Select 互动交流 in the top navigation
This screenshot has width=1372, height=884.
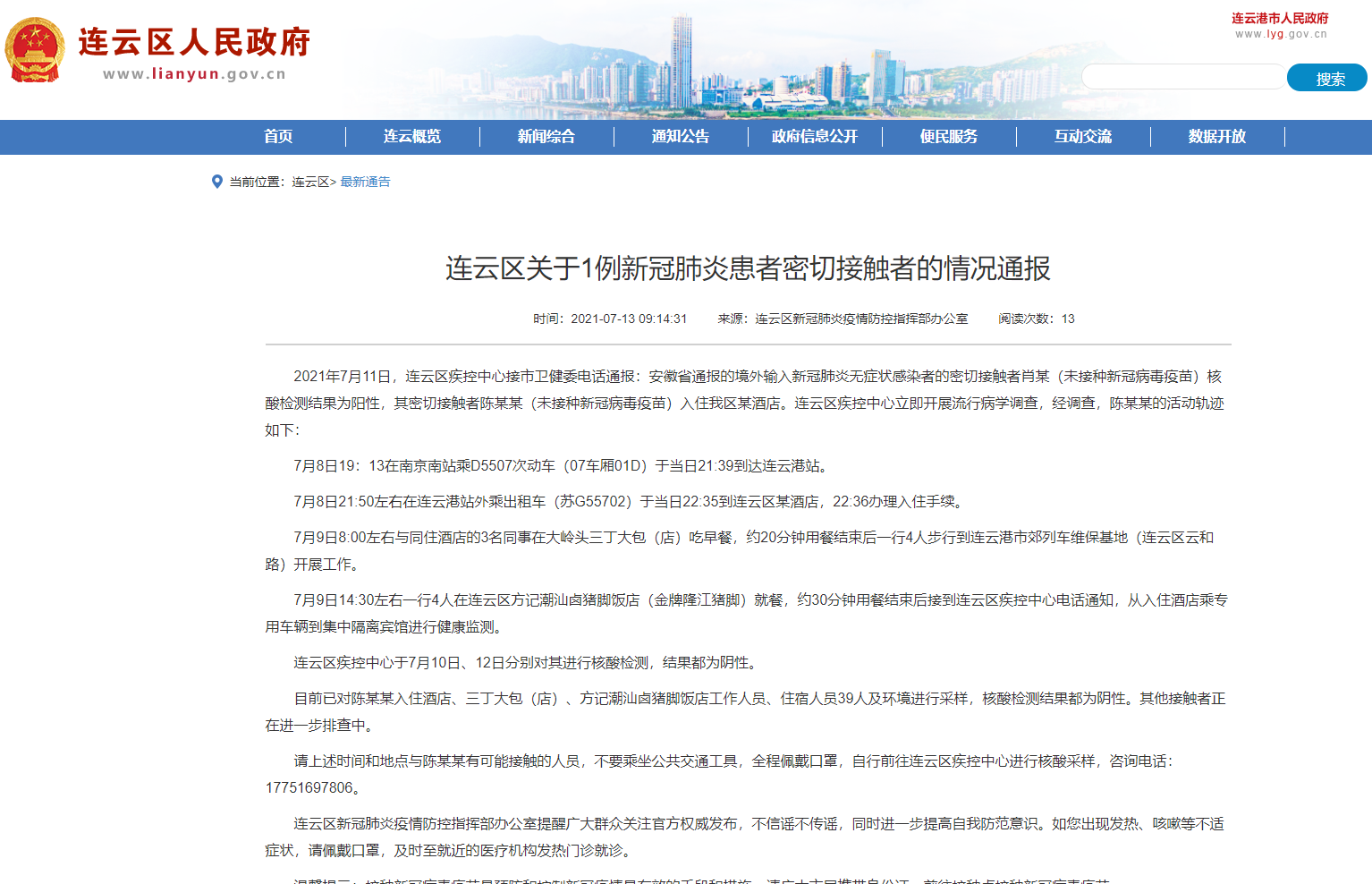(1082, 137)
